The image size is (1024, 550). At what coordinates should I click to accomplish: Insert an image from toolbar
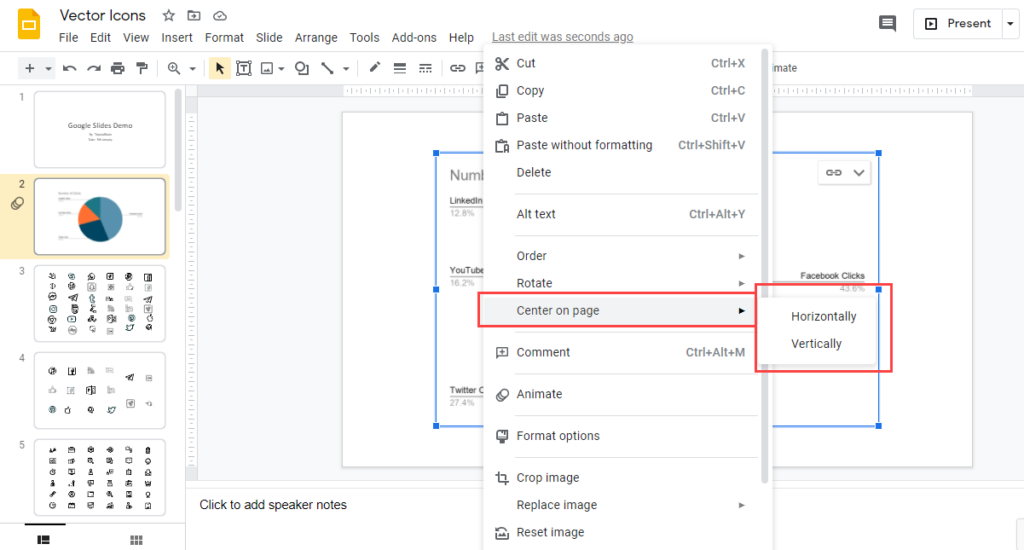tap(267, 68)
